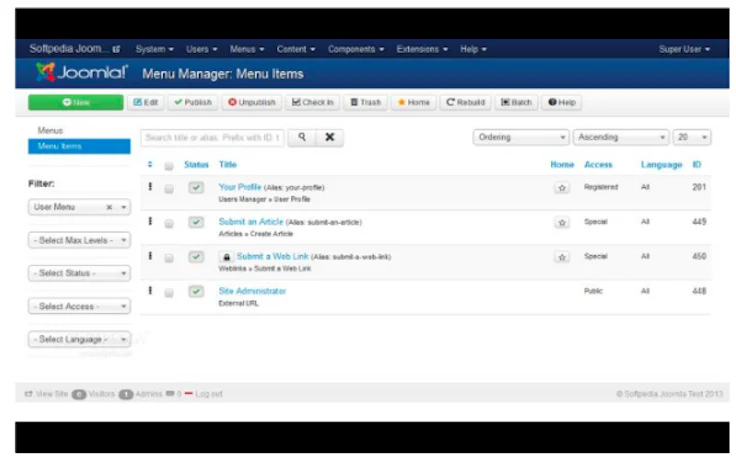The image size is (736, 462).
Task: Open site preview icon beside Softpedia Joom
Action: tap(116, 49)
